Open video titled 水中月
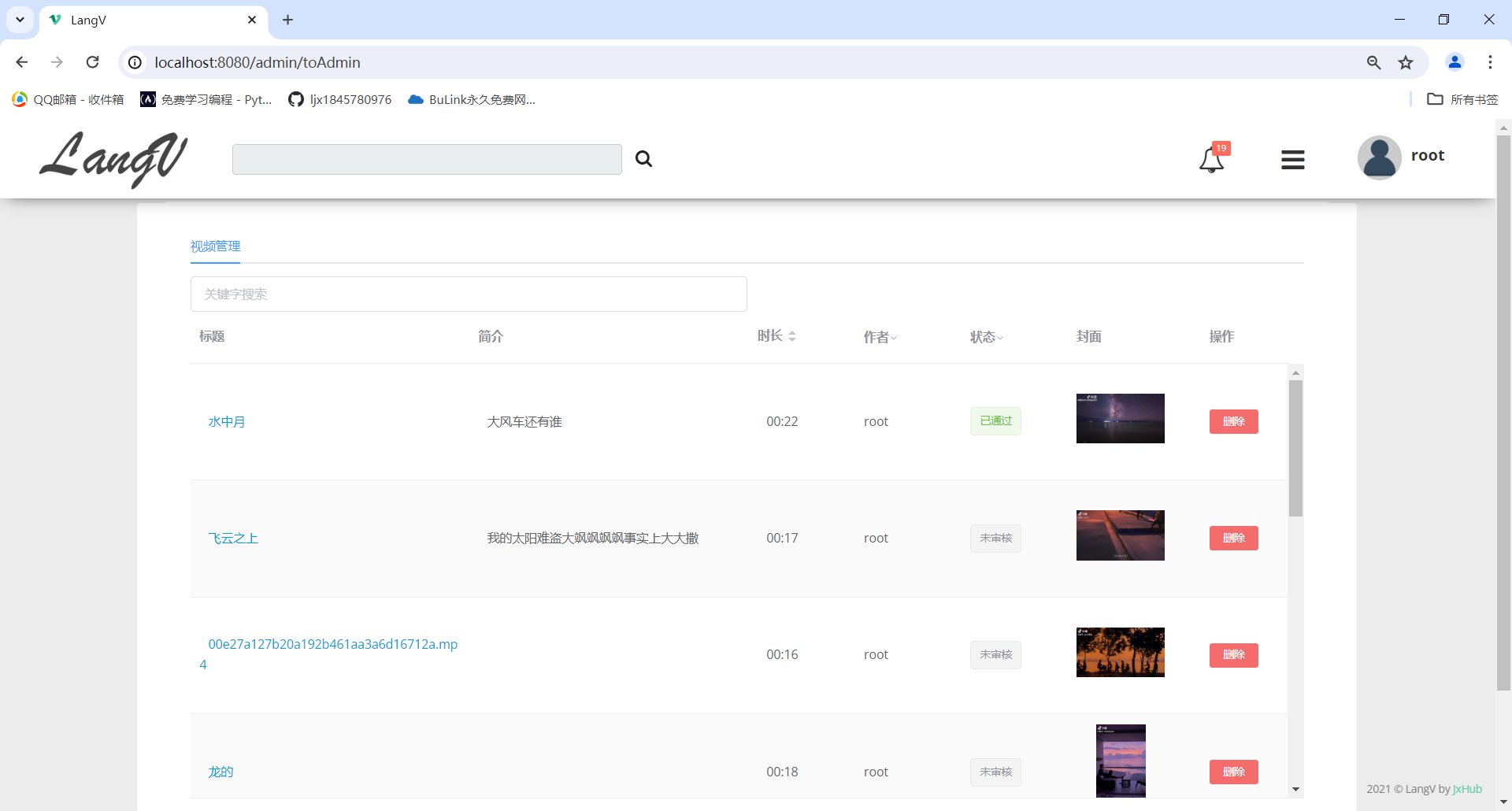1512x811 pixels. 227,421
